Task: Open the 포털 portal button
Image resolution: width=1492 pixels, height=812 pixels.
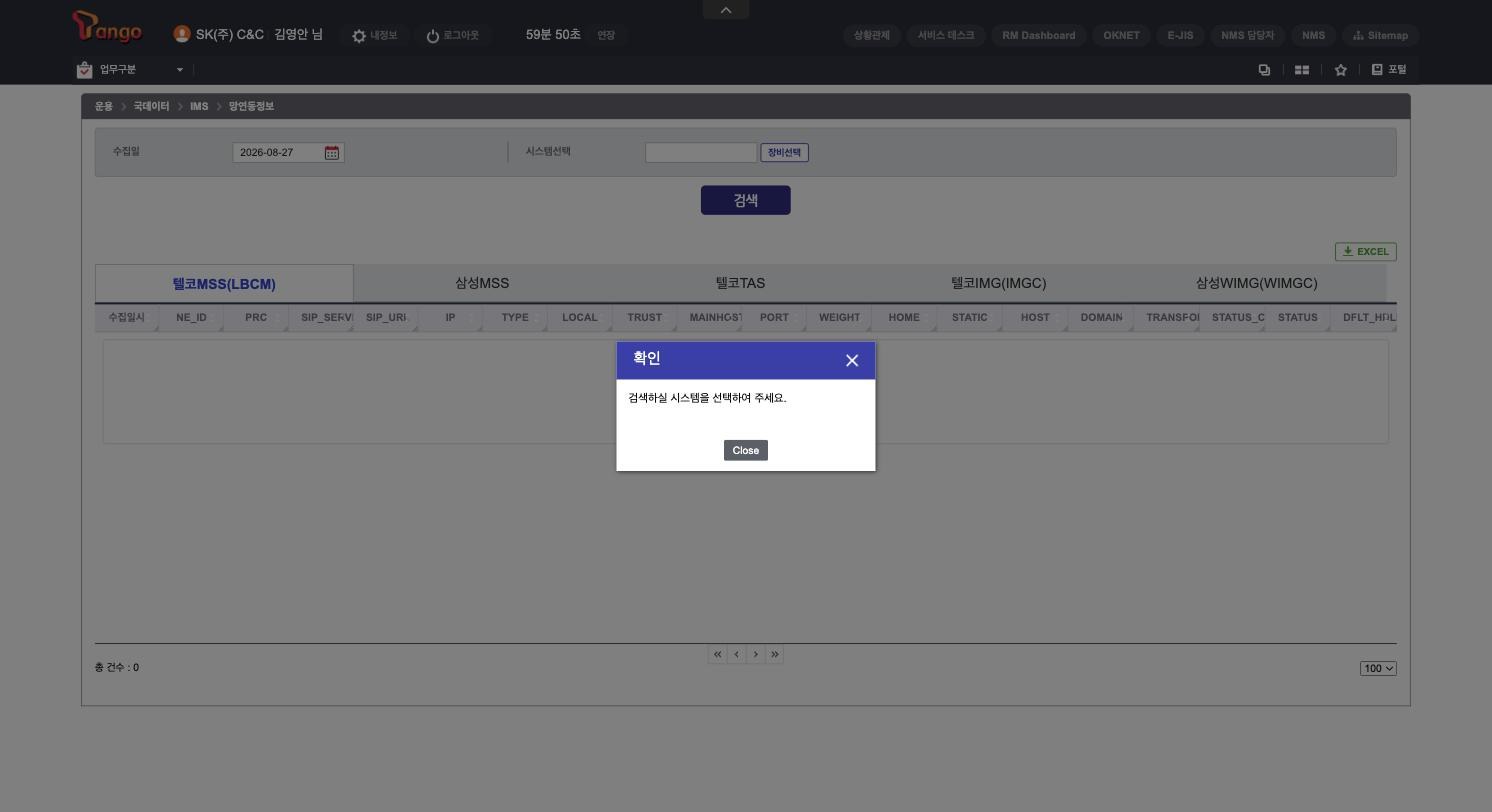Action: coord(1389,70)
